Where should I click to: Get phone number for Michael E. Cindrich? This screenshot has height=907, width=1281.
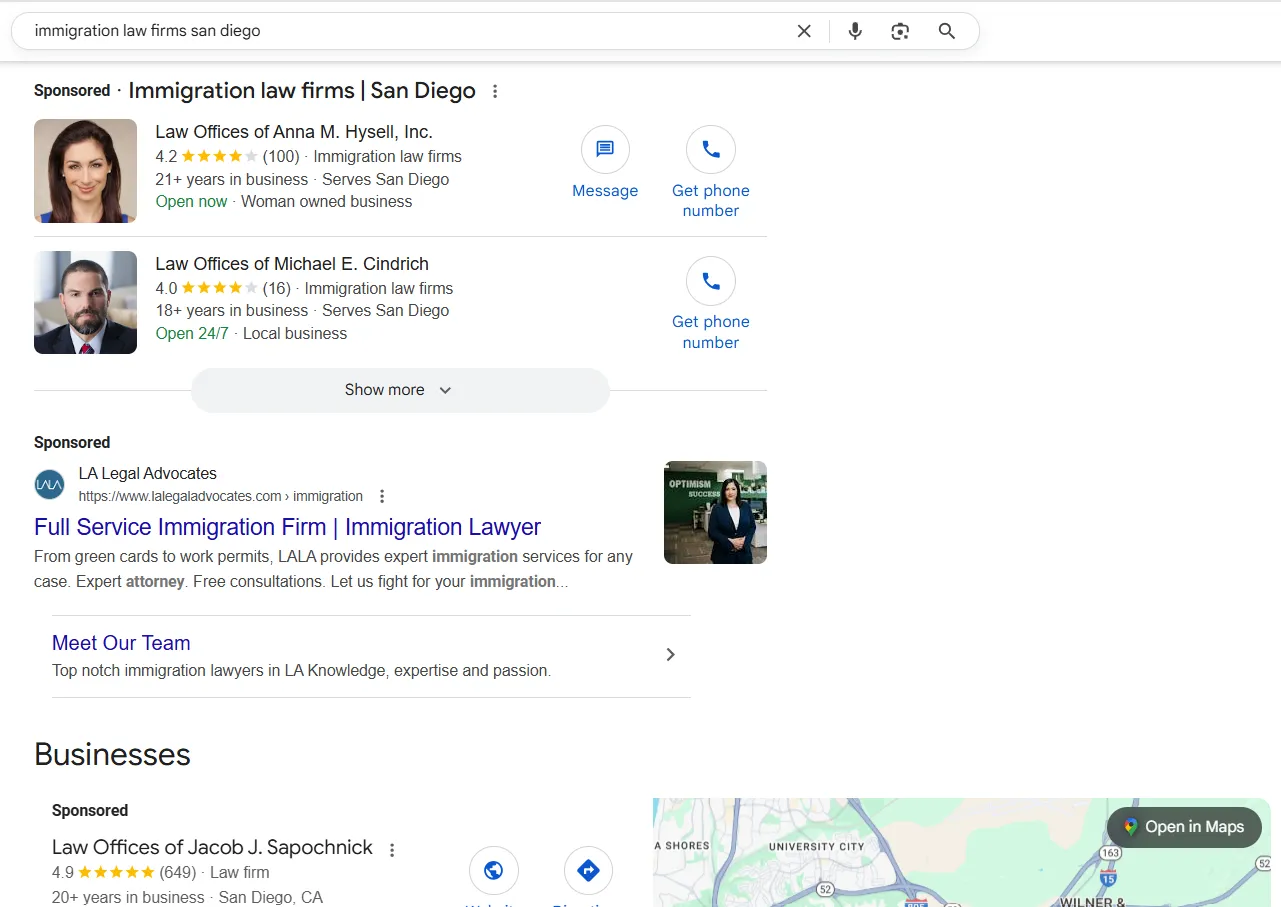pos(711,282)
